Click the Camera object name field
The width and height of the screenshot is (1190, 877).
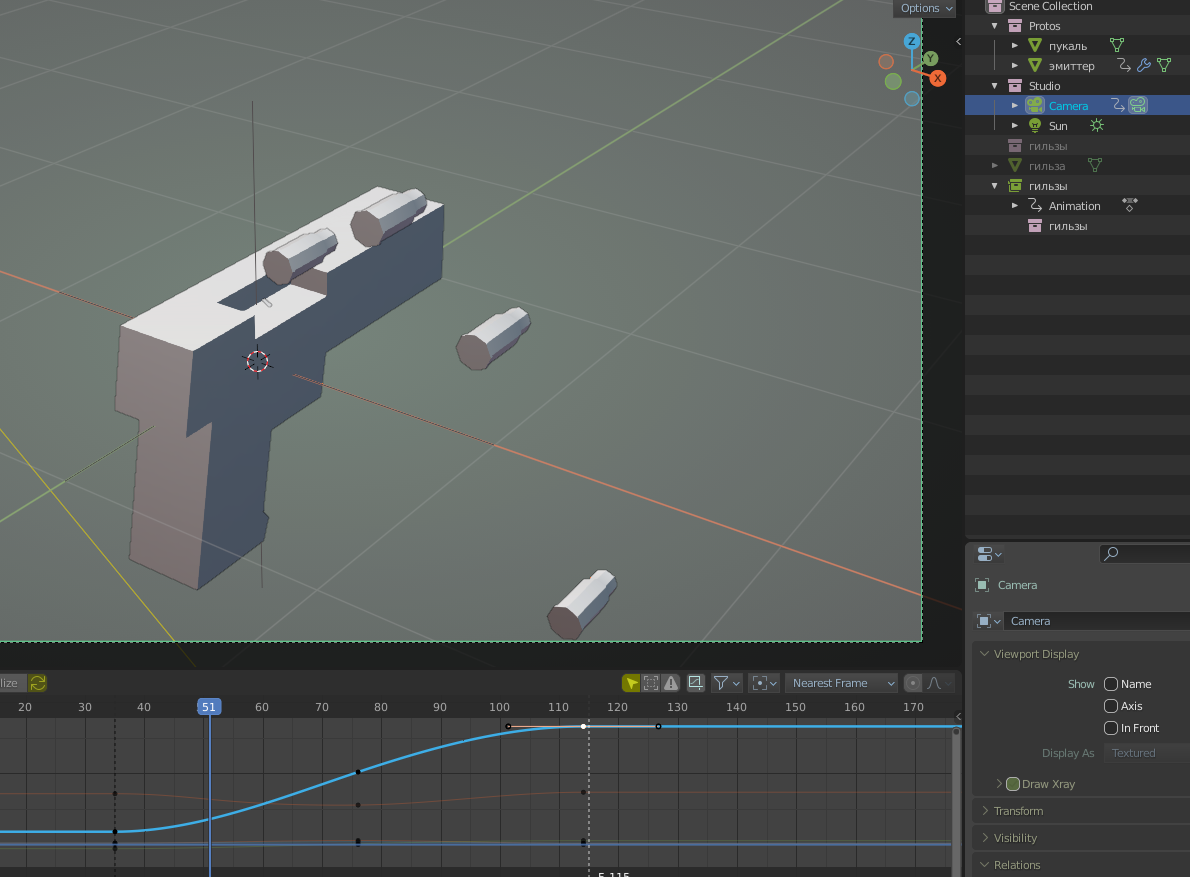click(x=1097, y=621)
